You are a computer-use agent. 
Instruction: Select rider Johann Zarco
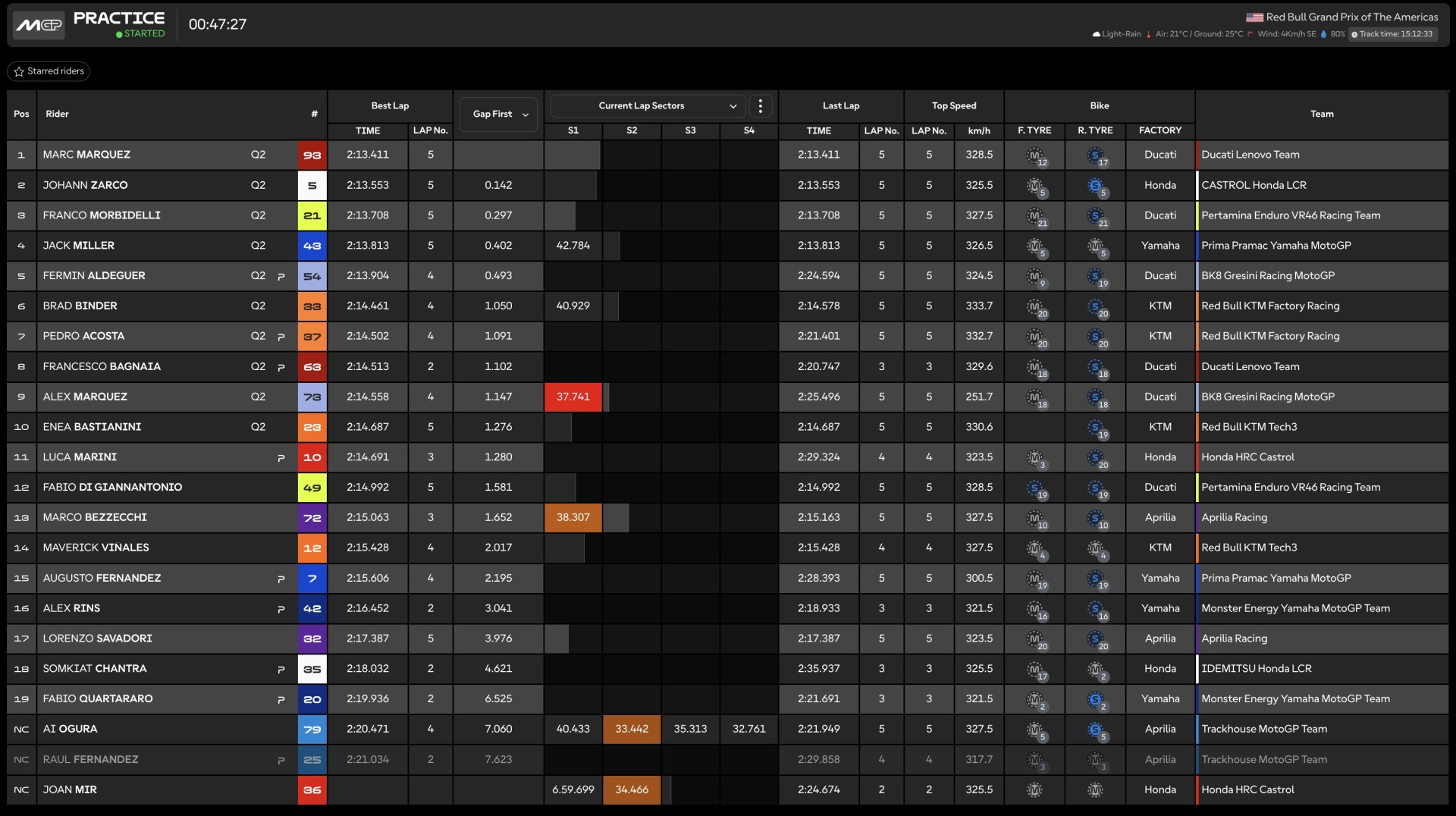click(x=85, y=185)
